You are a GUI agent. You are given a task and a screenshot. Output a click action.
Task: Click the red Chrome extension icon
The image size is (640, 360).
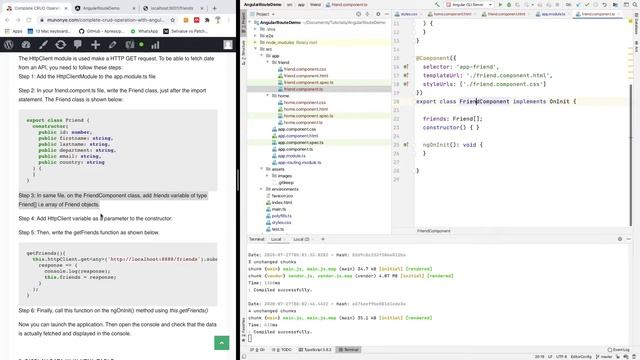point(196,20)
